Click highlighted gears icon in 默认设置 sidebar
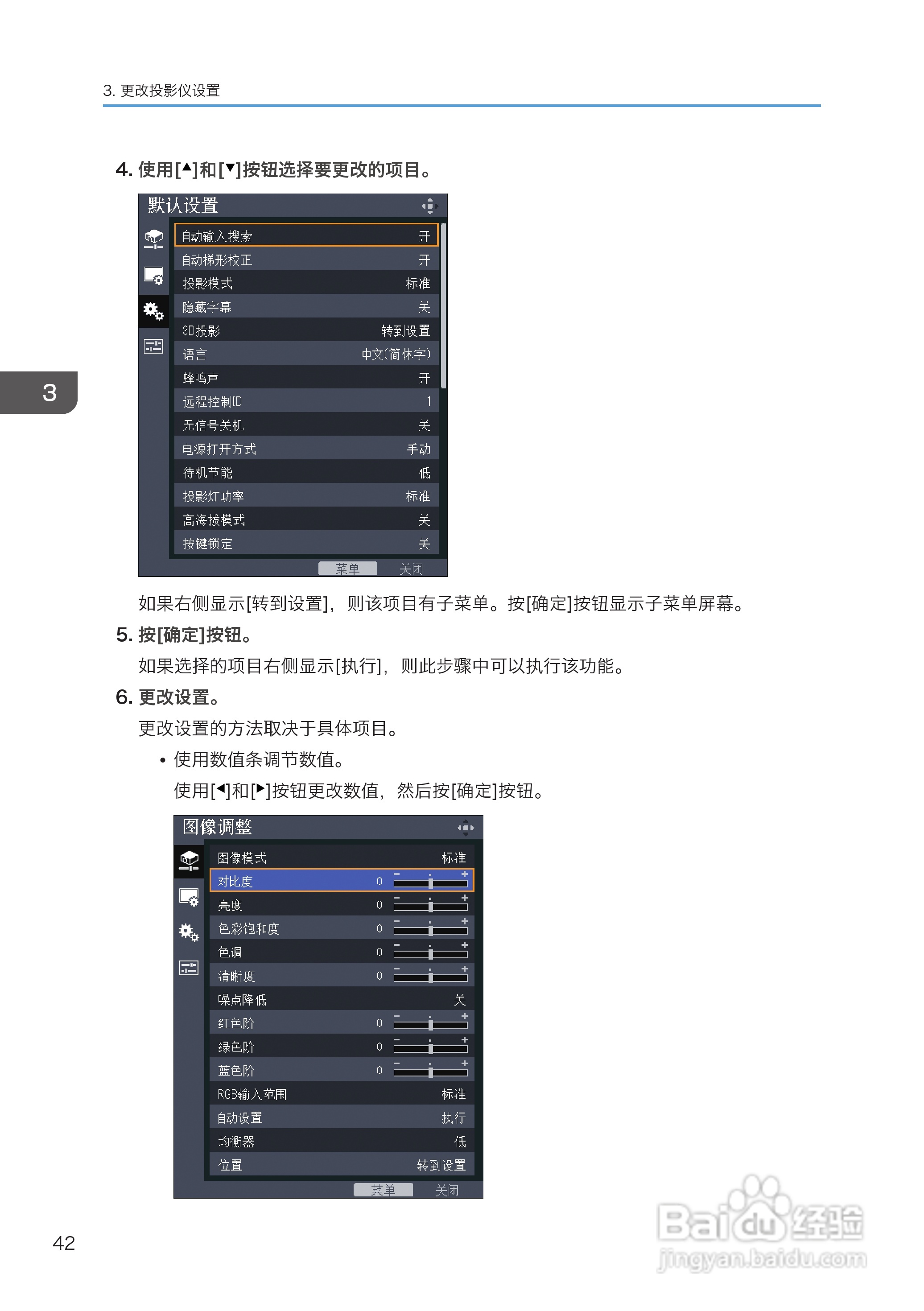This screenshot has height=1311, width=924. pos(153,311)
